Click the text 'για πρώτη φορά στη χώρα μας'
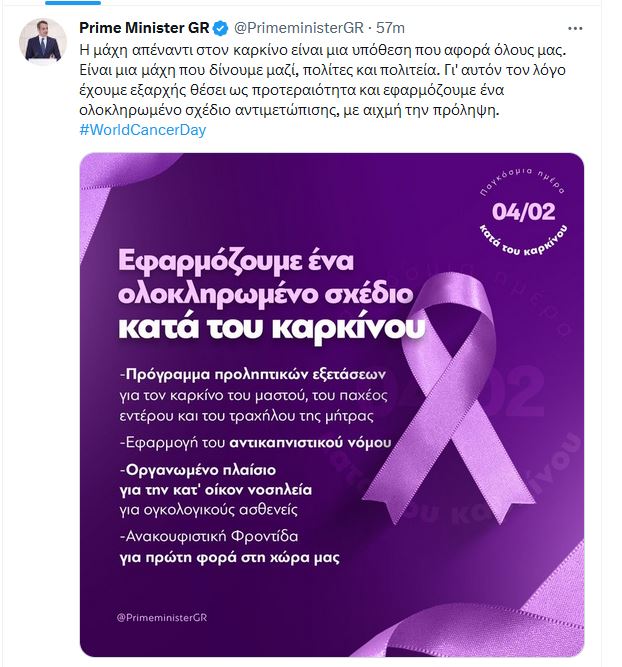 [x=229, y=558]
